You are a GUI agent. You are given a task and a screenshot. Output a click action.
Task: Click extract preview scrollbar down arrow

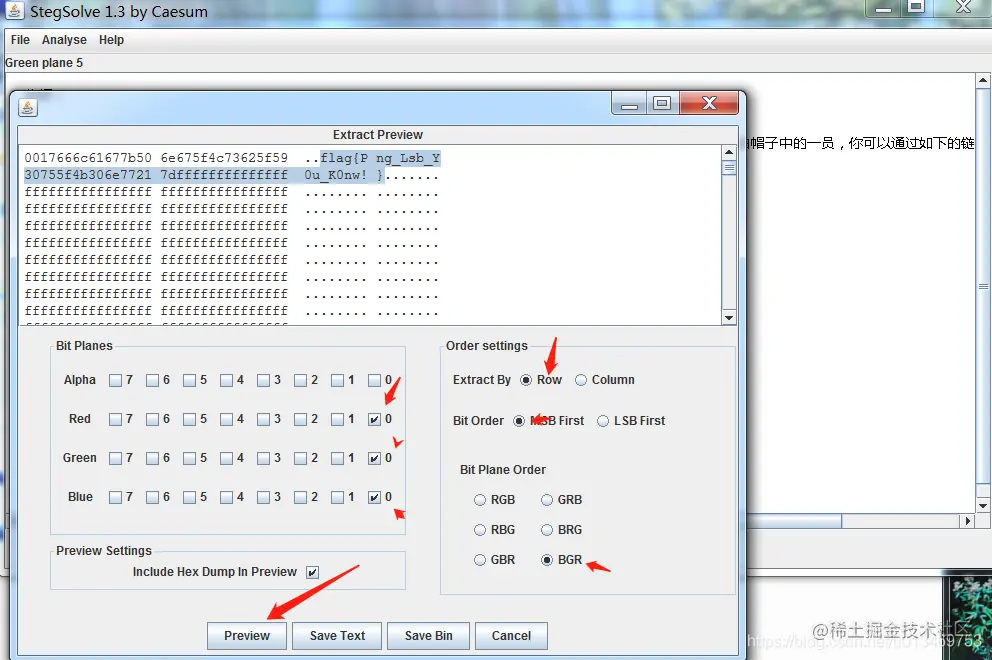pos(729,318)
